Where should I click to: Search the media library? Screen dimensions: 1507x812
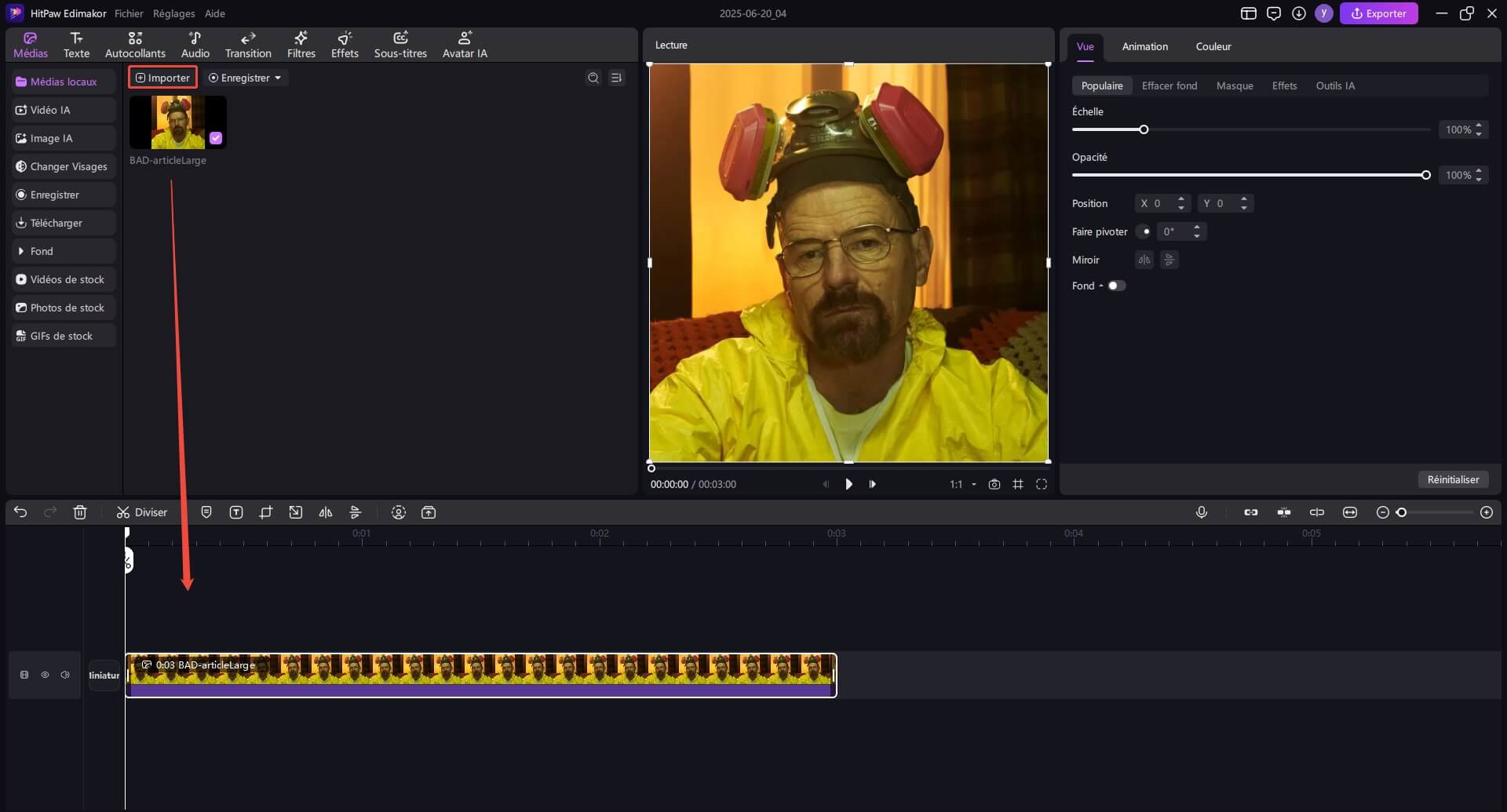pyautogui.click(x=593, y=78)
